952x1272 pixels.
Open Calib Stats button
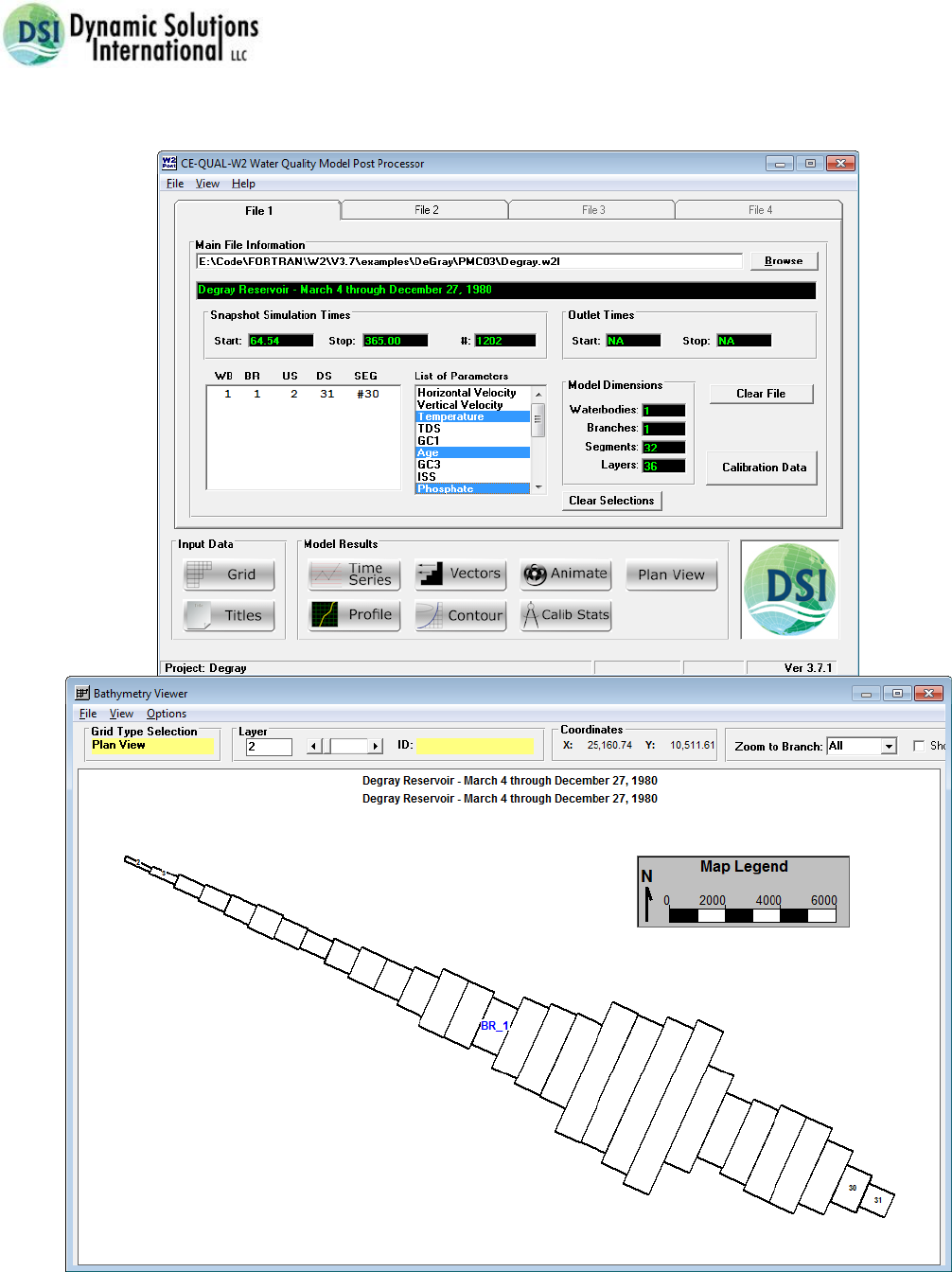(x=566, y=615)
